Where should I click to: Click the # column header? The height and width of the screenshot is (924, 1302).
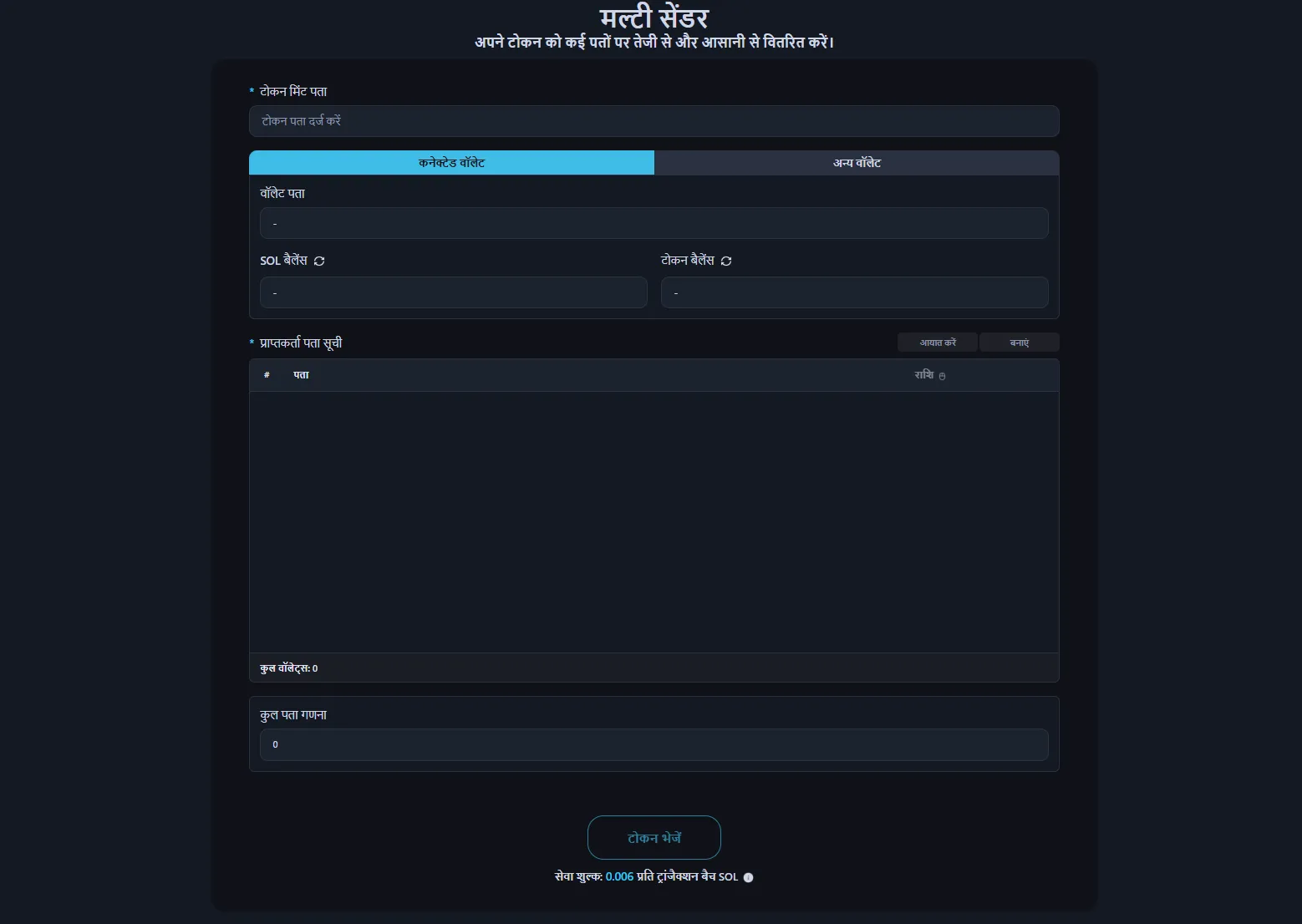point(267,375)
